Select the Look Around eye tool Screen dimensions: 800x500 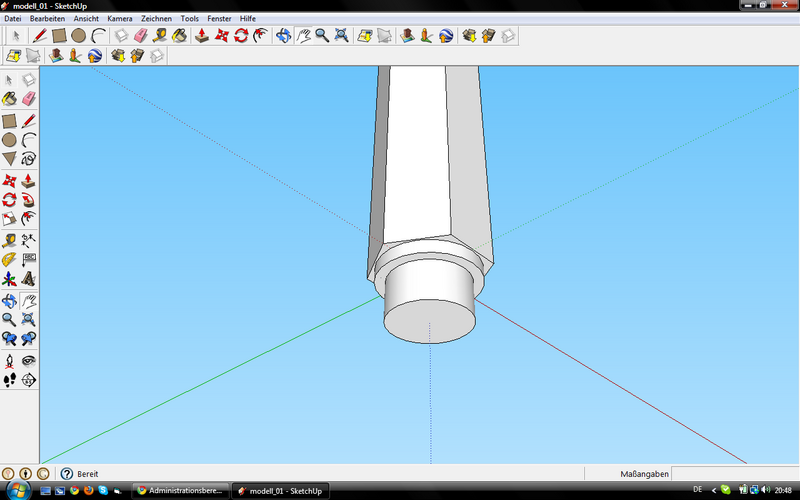pos(29,360)
